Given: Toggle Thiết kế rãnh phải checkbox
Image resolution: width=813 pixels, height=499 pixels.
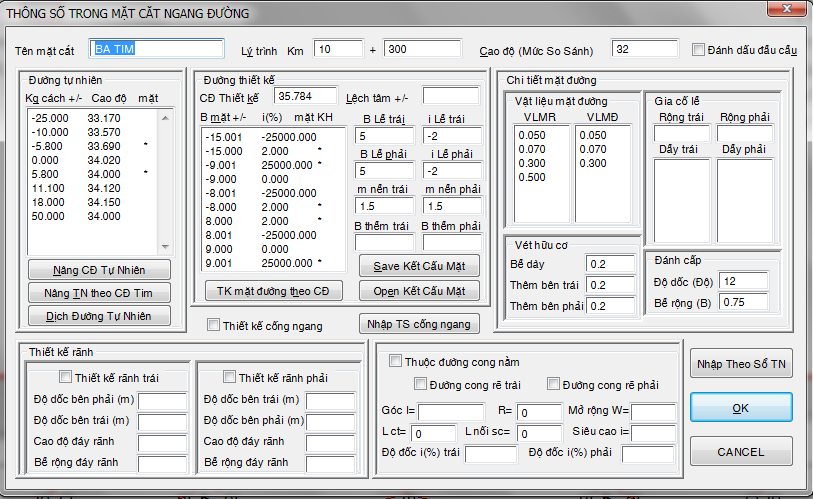Looking at the screenshot, I should pyautogui.click(x=229, y=377).
